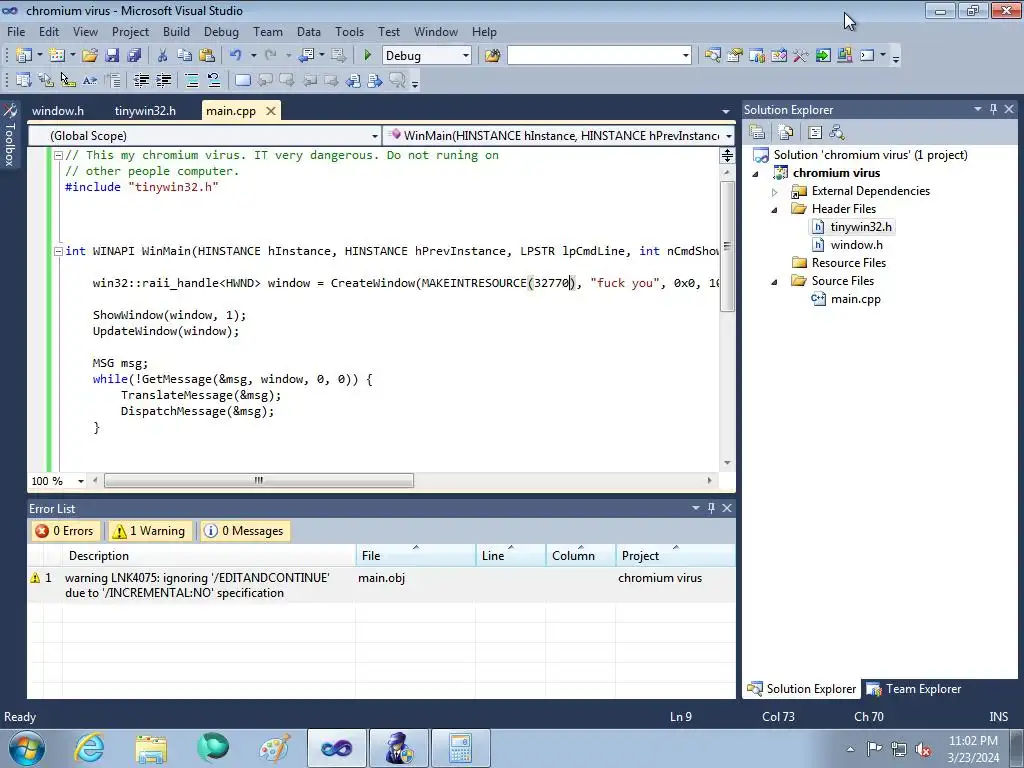Click the Navigate Backward toolbar icon
The height and width of the screenshot is (768, 1024).
pyautogui.click(x=306, y=56)
